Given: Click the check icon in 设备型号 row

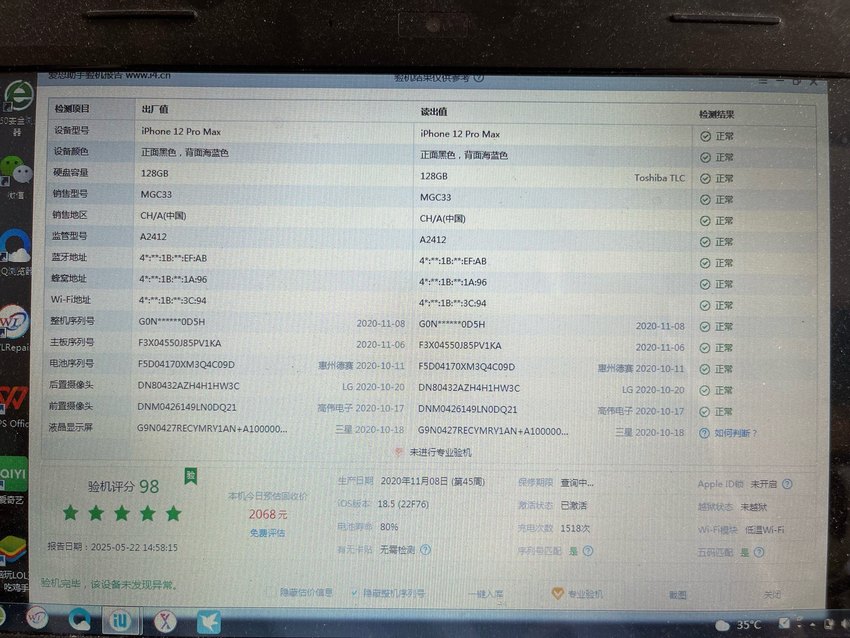Looking at the screenshot, I should tap(705, 136).
